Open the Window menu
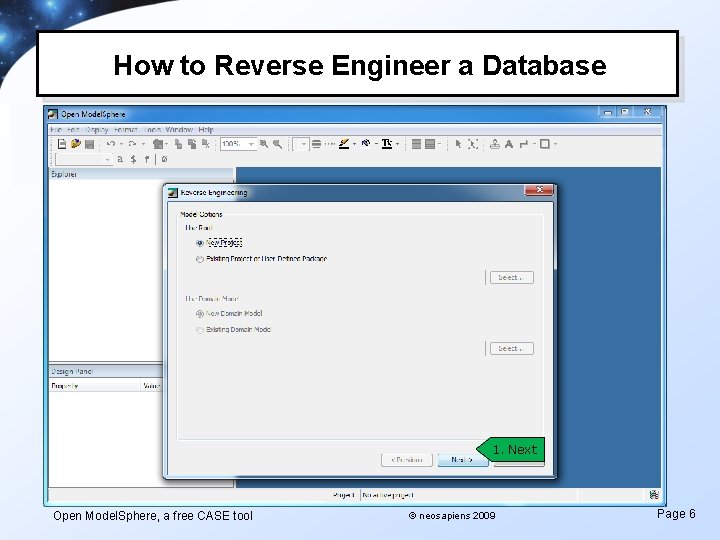 (179, 130)
